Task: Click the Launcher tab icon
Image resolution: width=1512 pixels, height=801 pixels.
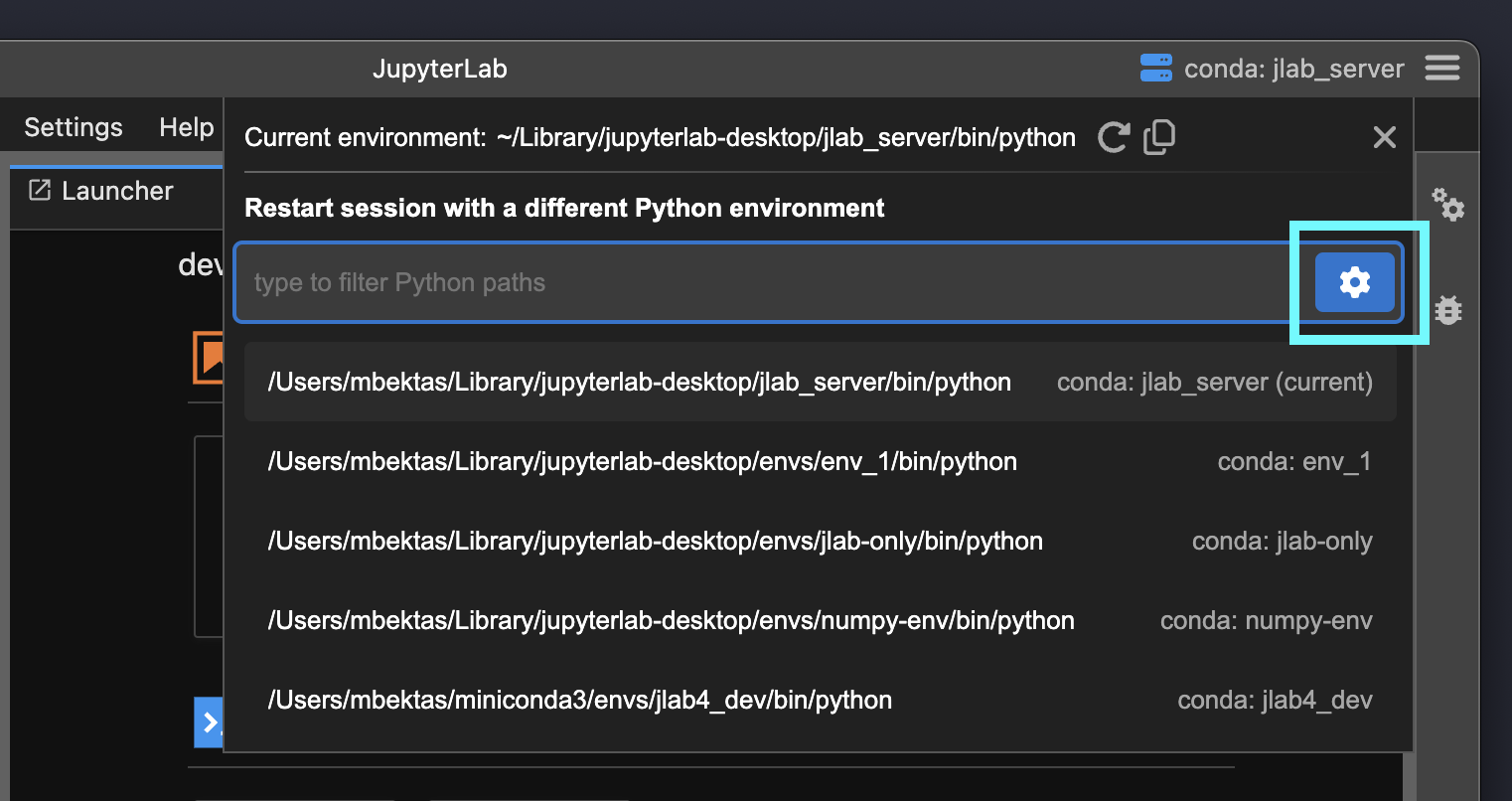Action: click(x=40, y=190)
